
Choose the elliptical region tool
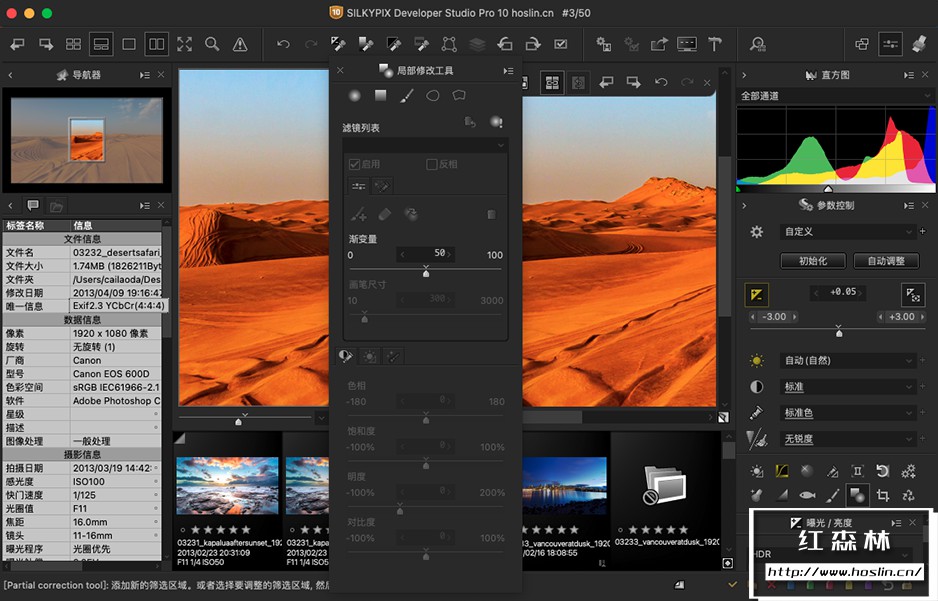(x=433, y=96)
